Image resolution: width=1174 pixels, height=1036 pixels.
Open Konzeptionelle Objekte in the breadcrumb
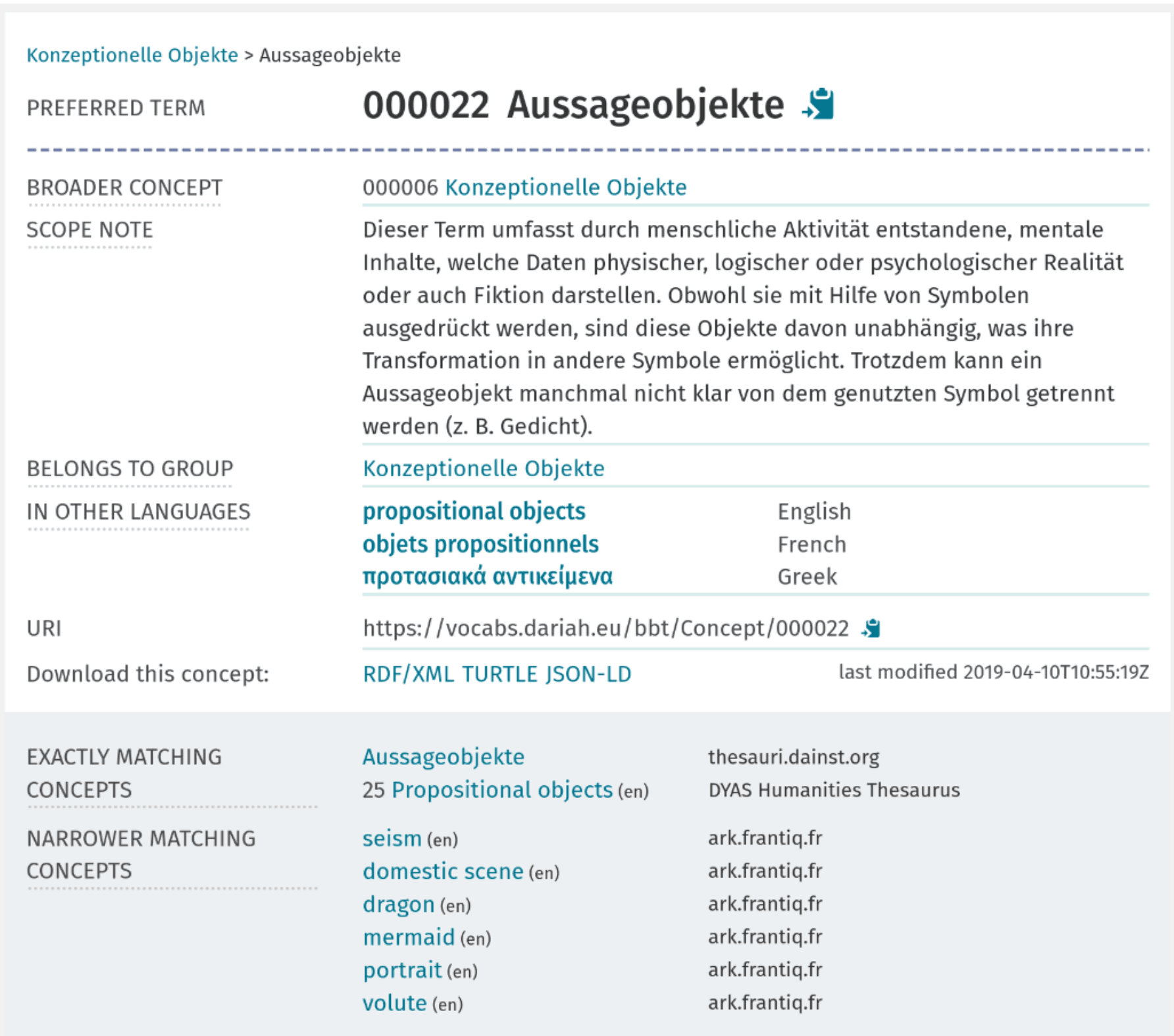click(132, 55)
